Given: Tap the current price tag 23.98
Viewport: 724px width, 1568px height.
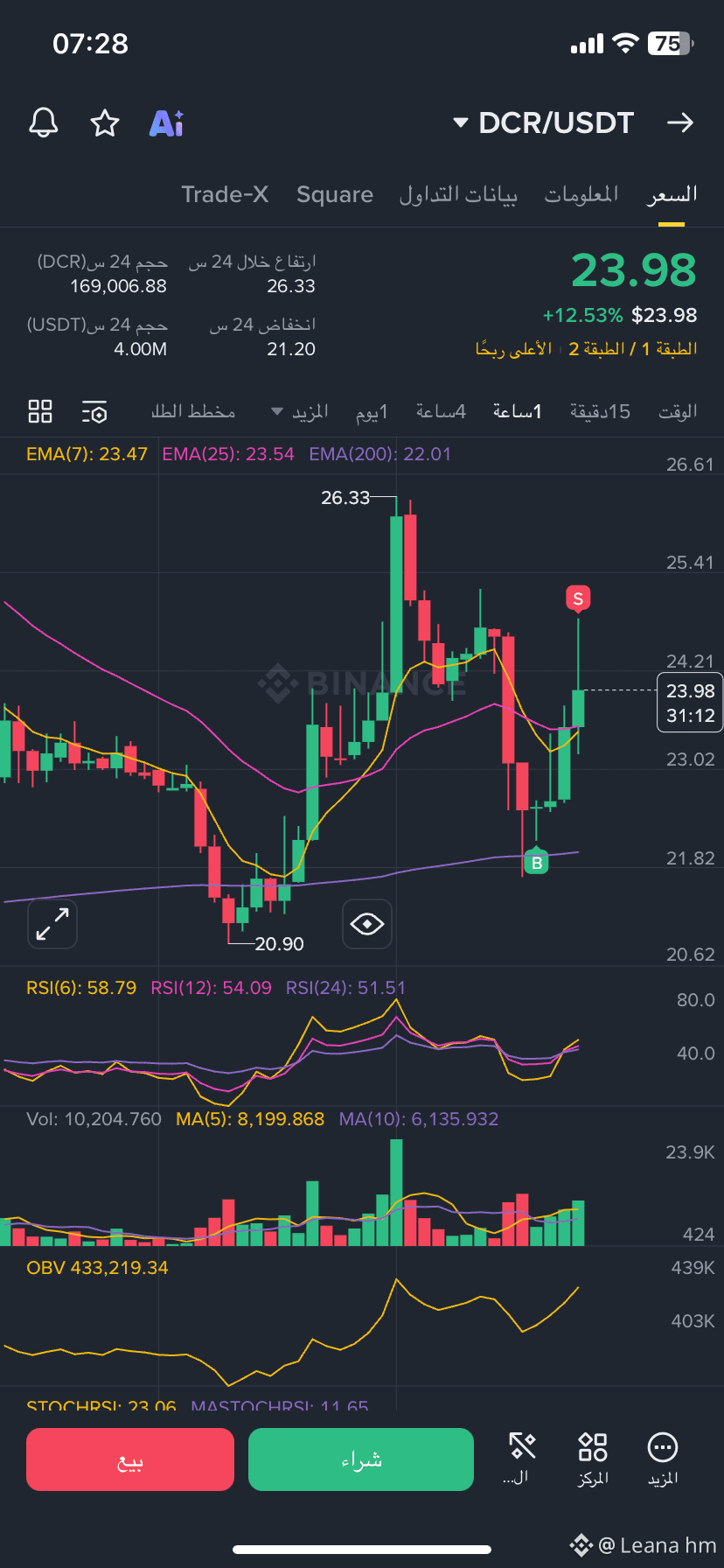Looking at the screenshot, I should [690, 703].
